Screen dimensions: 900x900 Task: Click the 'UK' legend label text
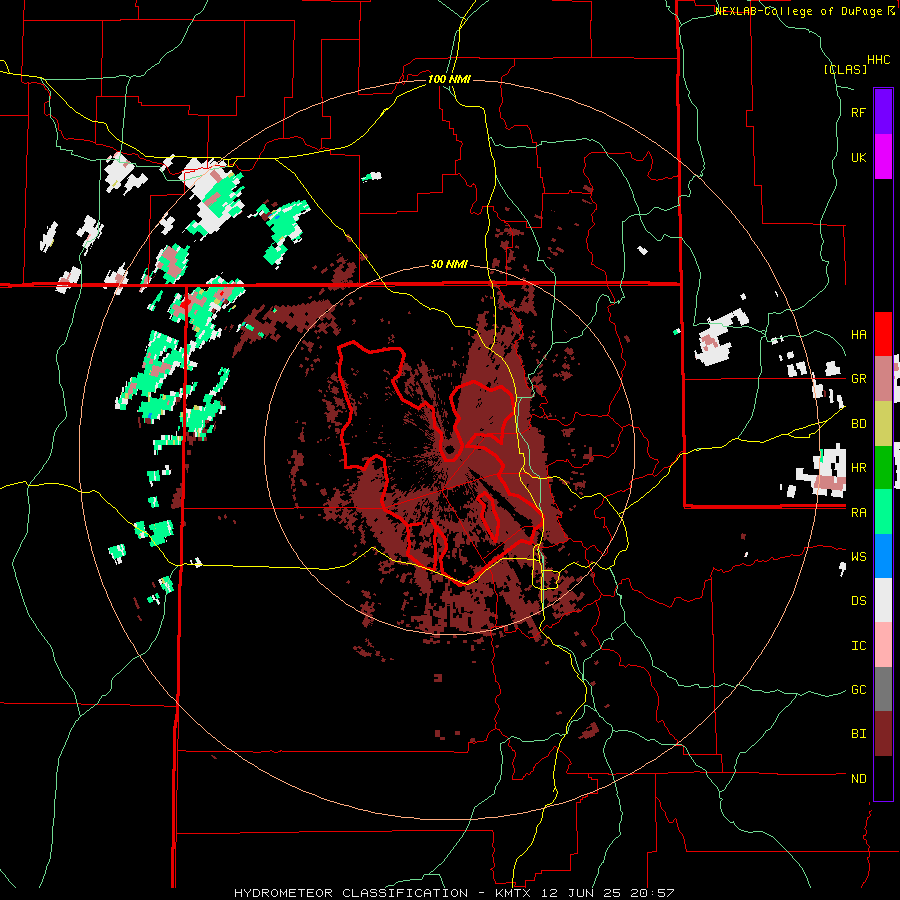[858, 158]
